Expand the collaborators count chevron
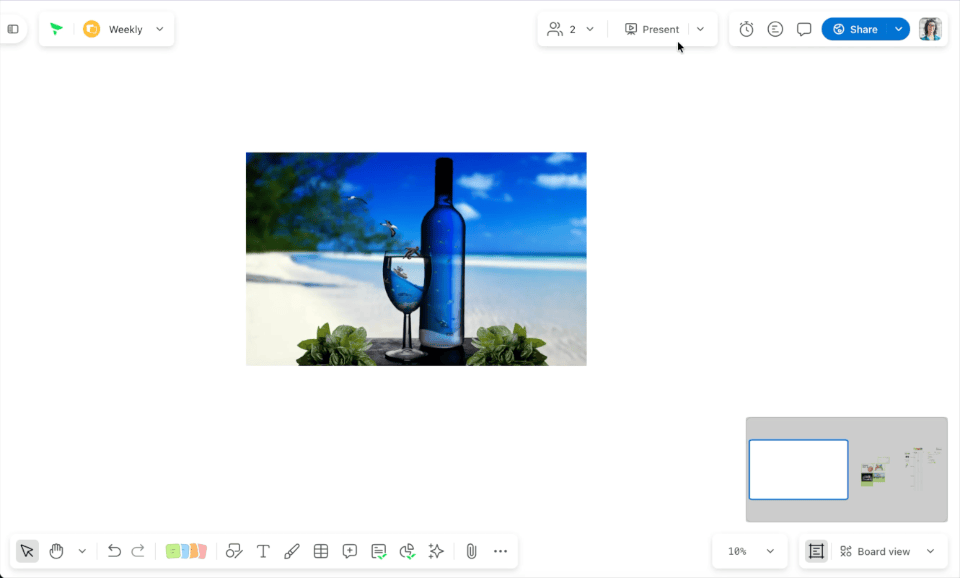Viewport: 960px width, 578px height. click(x=590, y=29)
